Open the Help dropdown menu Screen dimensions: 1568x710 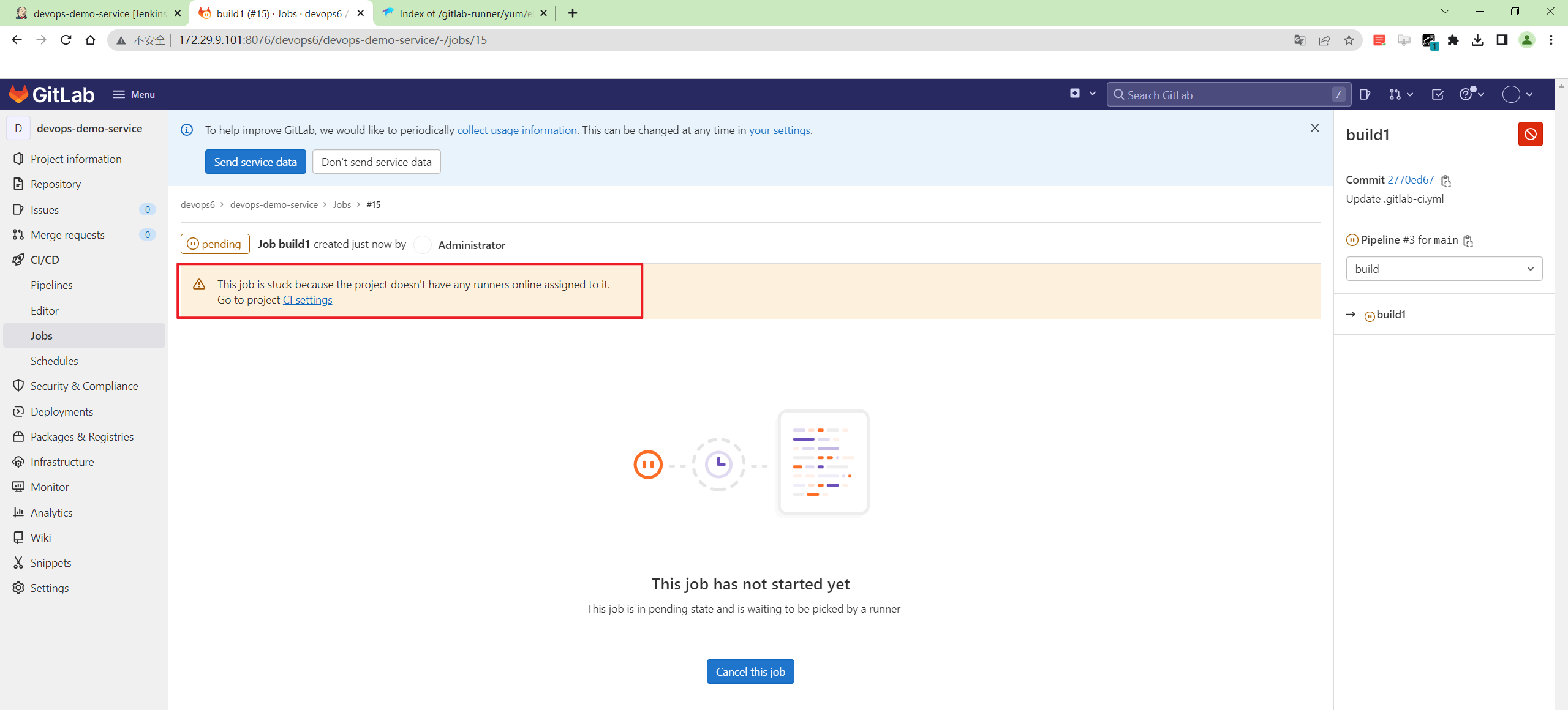point(1471,94)
